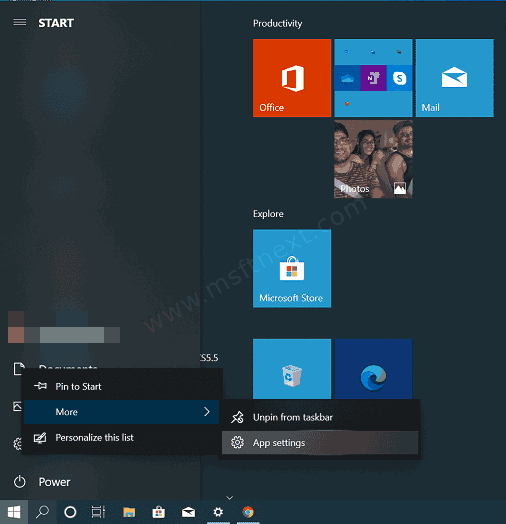This screenshot has width=506, height=524.
Task: Click the Explore group header
Action: 268,214
